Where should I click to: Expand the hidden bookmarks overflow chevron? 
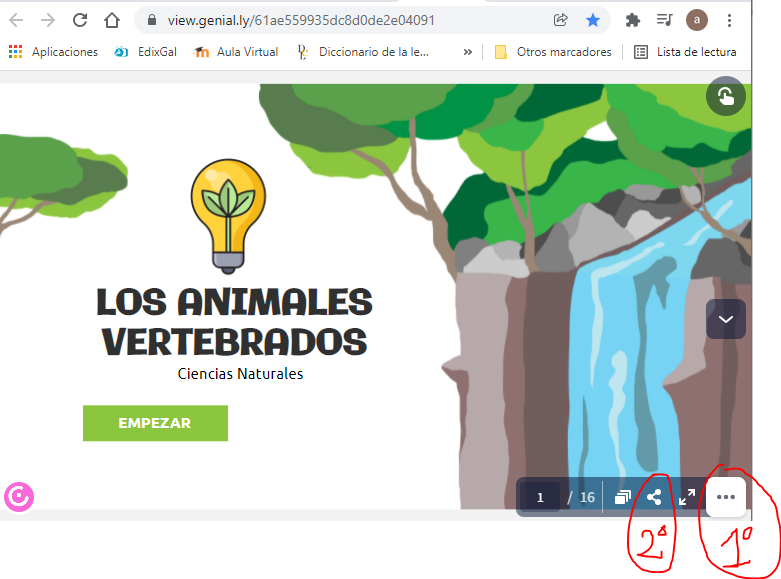point(467,52)
